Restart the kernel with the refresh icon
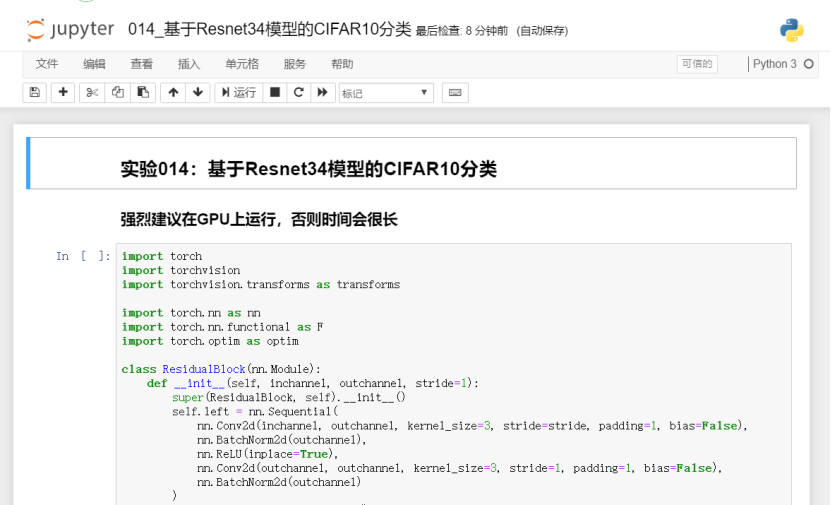 point(298,93)
